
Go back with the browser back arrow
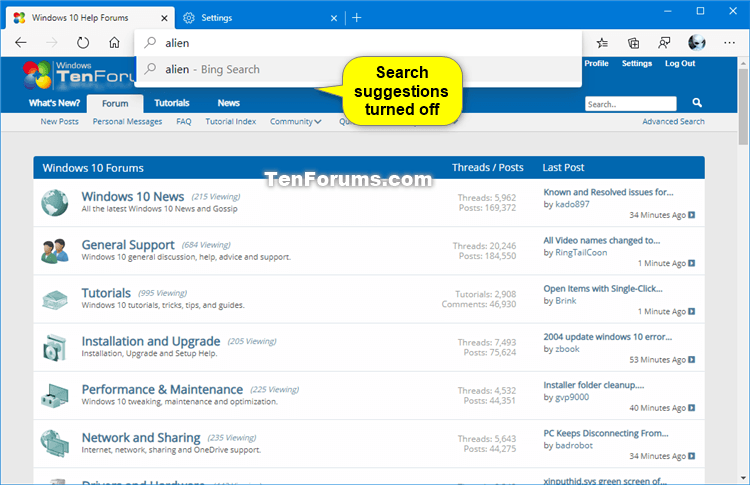coord(21,43)
